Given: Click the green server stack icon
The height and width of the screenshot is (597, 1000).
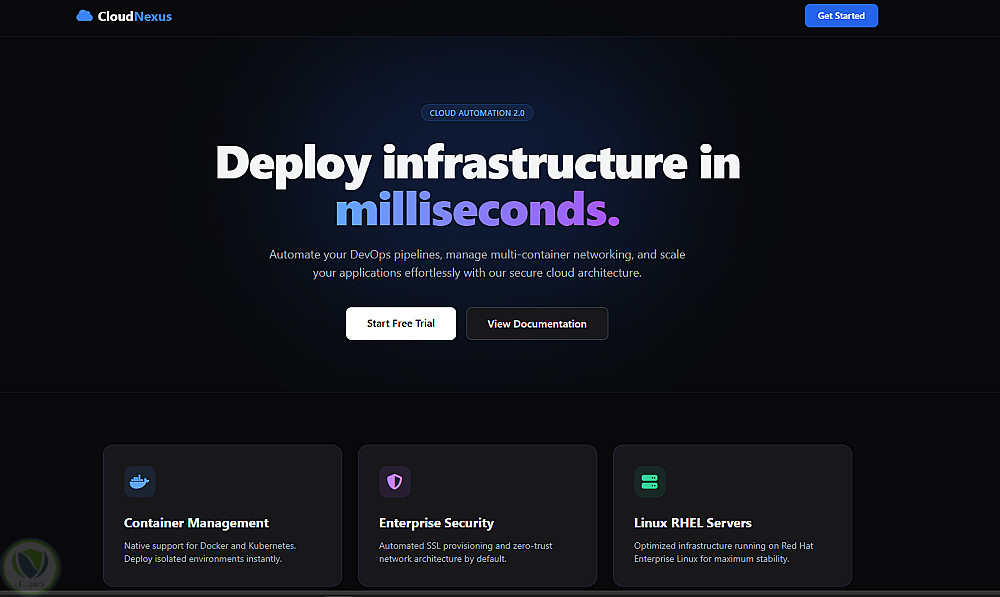Looking at the screenshot, I should (650, 482).
